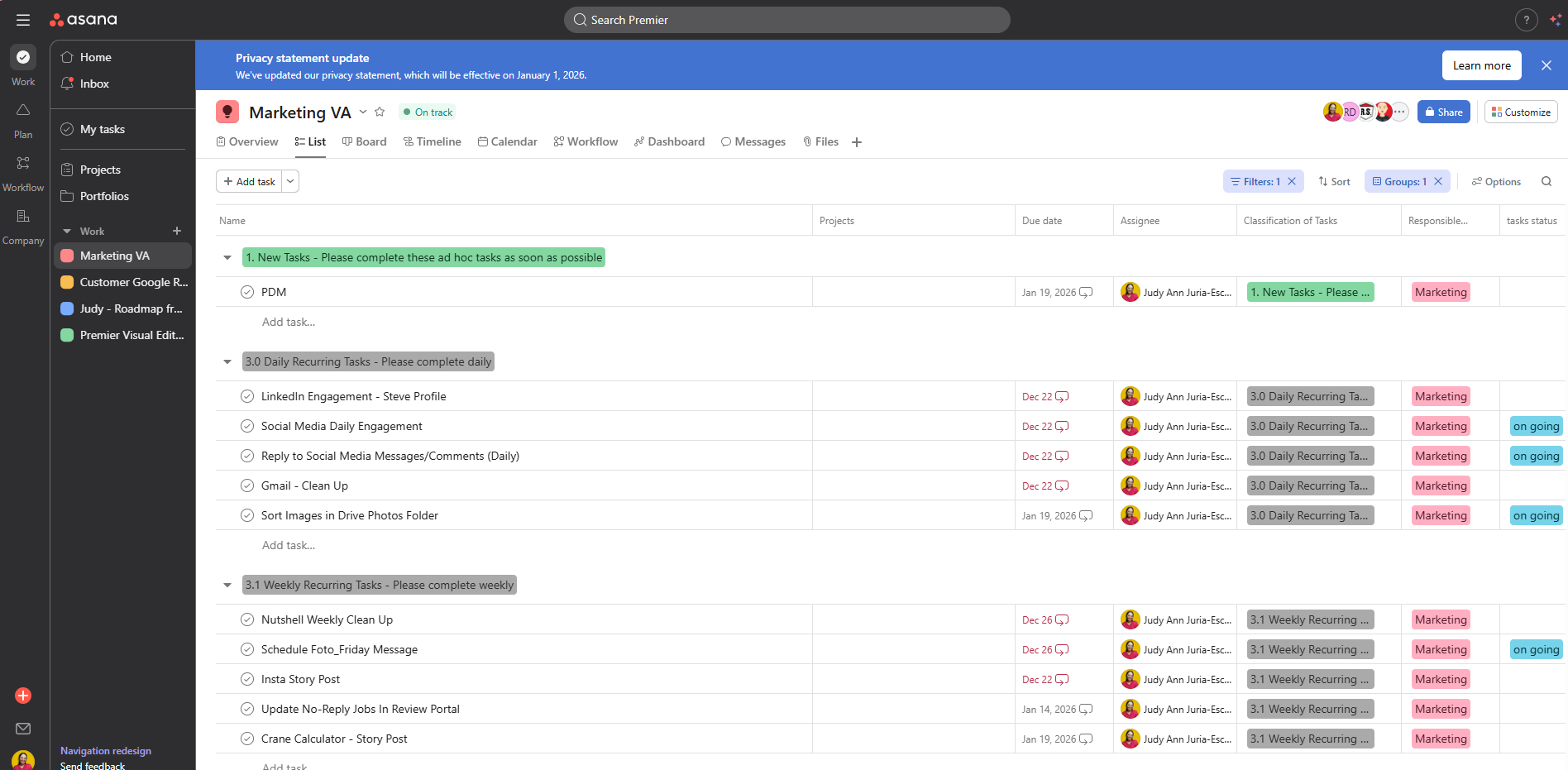Click the red create plus button
Viewport: 1568px width, 770px height.
pyautogui.click(x=23, y=696)
